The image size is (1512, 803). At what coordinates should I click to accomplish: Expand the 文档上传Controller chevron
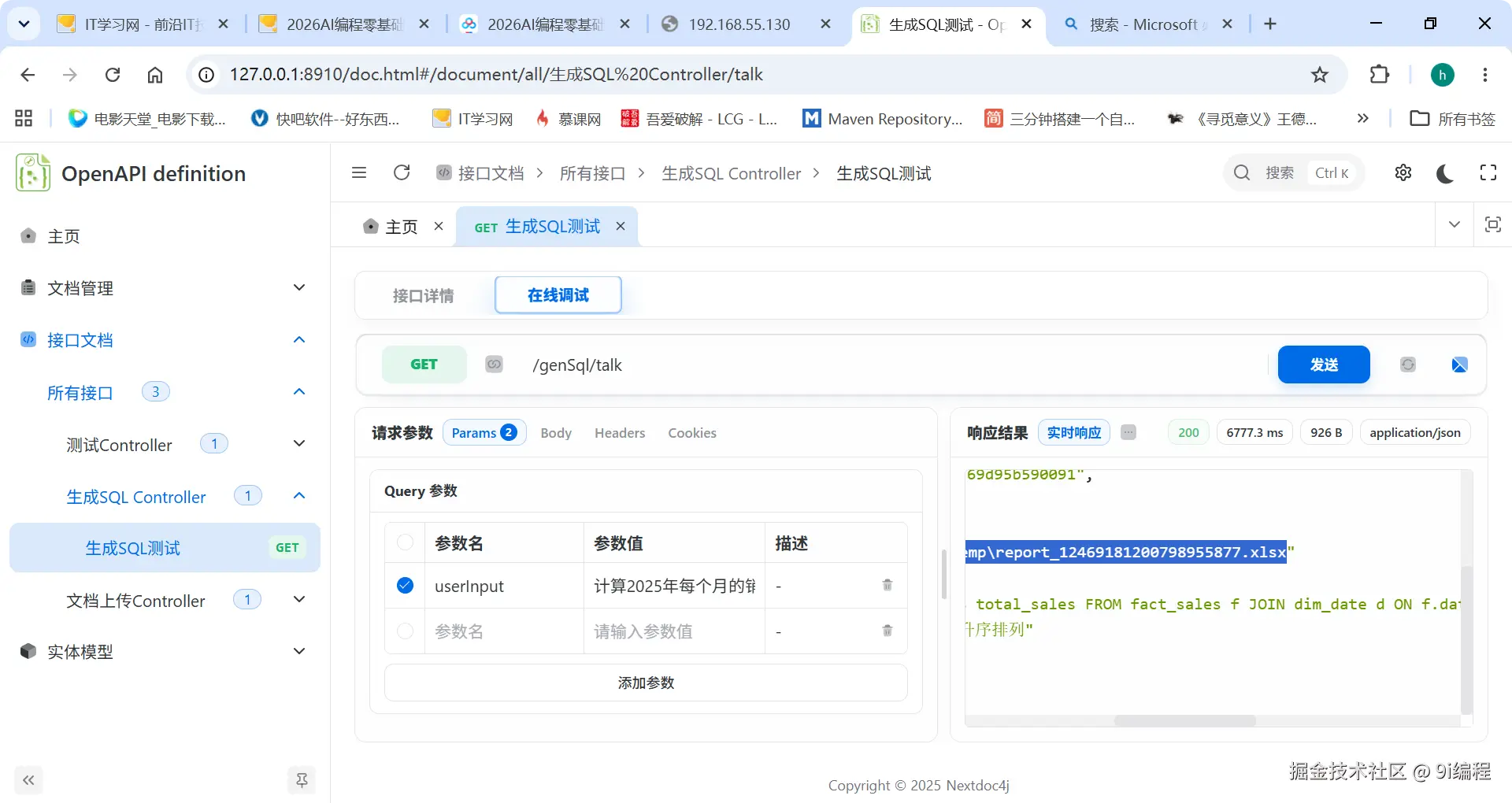click(299, 599)
